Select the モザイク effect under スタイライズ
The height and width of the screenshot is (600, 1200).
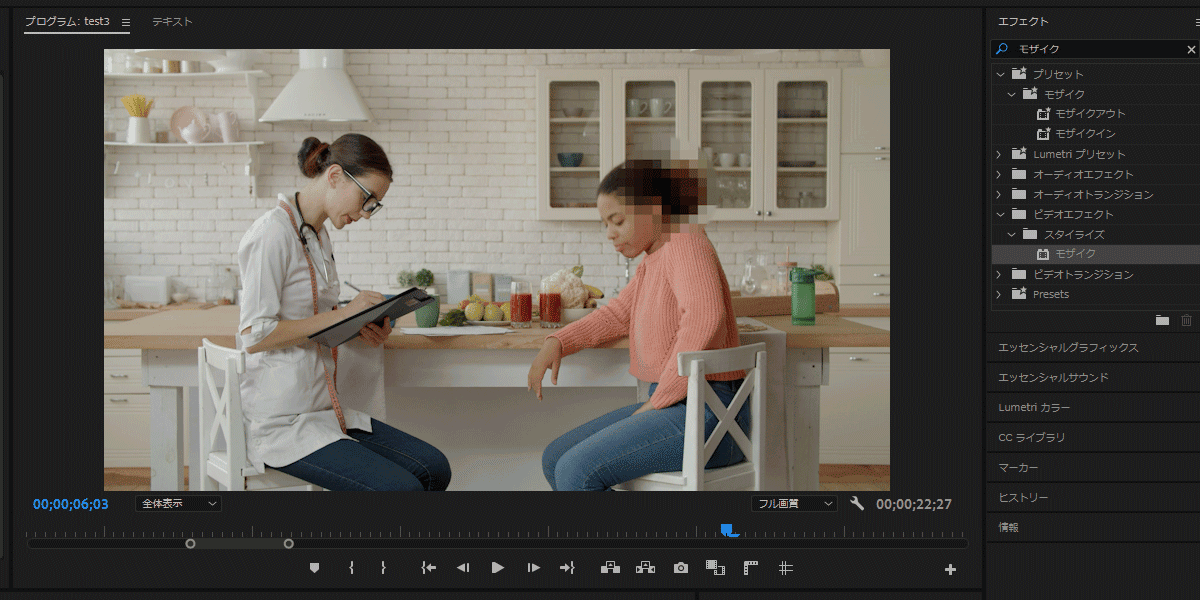(1075, 254)
